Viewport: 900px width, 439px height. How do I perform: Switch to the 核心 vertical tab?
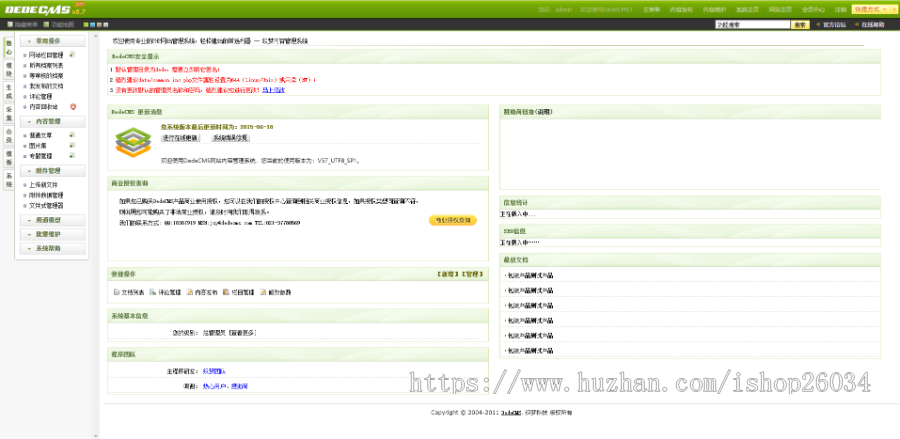point(9,48)
